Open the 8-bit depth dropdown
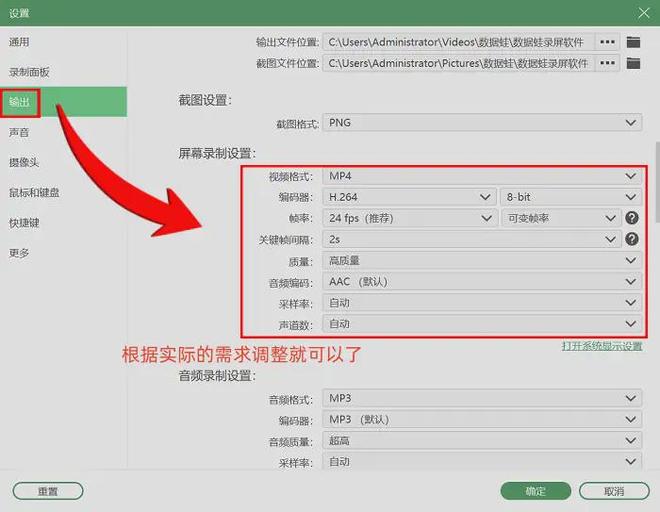660x512 pixels. 570,197
